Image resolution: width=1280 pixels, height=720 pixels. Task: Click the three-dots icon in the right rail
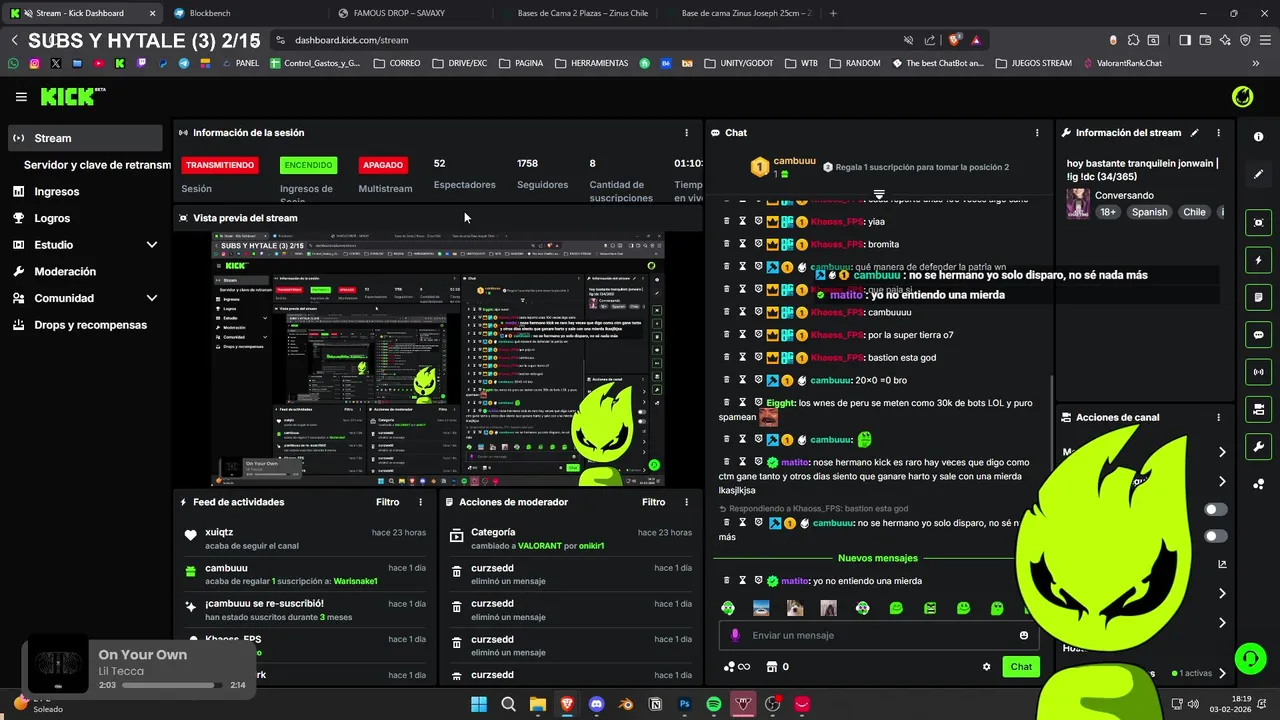pos(1258,484)
